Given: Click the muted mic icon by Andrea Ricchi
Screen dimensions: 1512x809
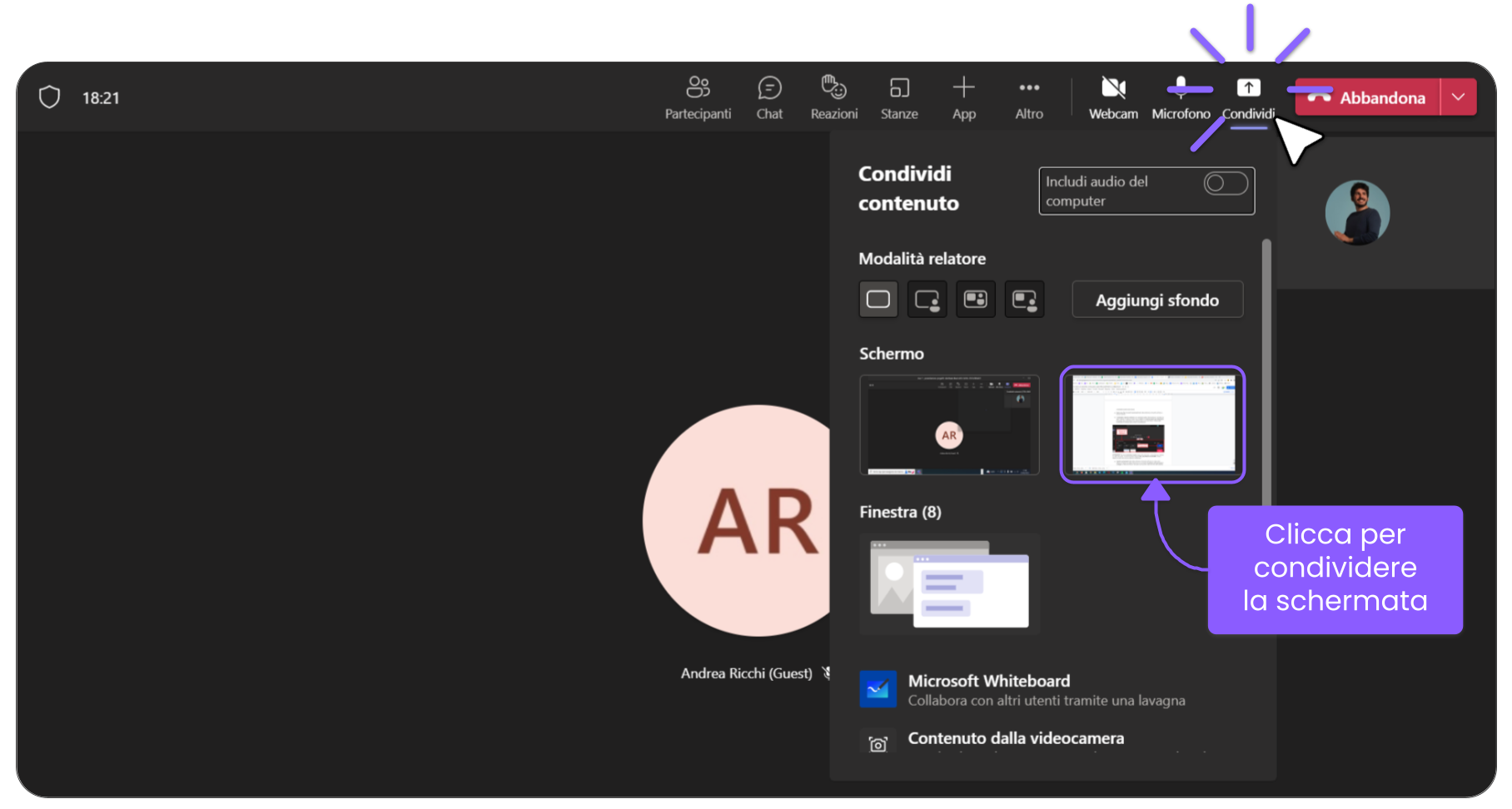Looking at the screenshot, I should (826, 673).
